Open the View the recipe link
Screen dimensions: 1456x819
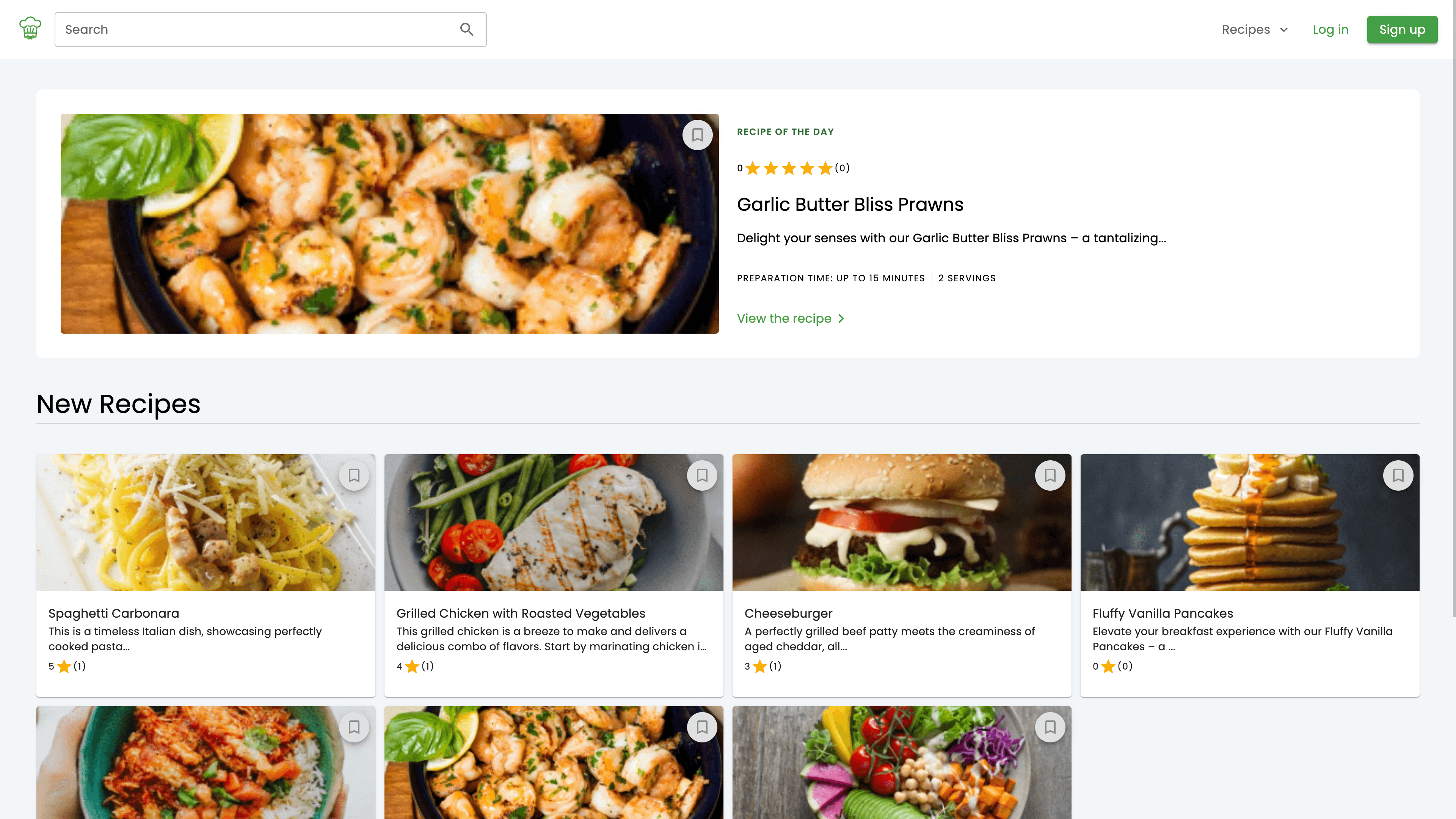pyautogui.click(x=784, y=319)
